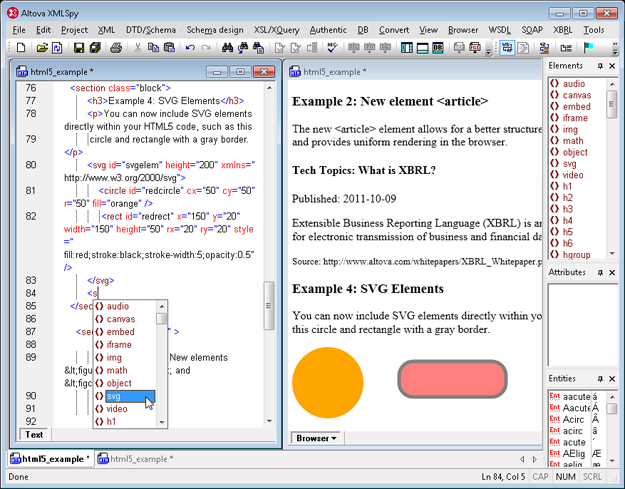Select the Text view button
The width and height of the screenshot is (625, 489).
point(34,435)
